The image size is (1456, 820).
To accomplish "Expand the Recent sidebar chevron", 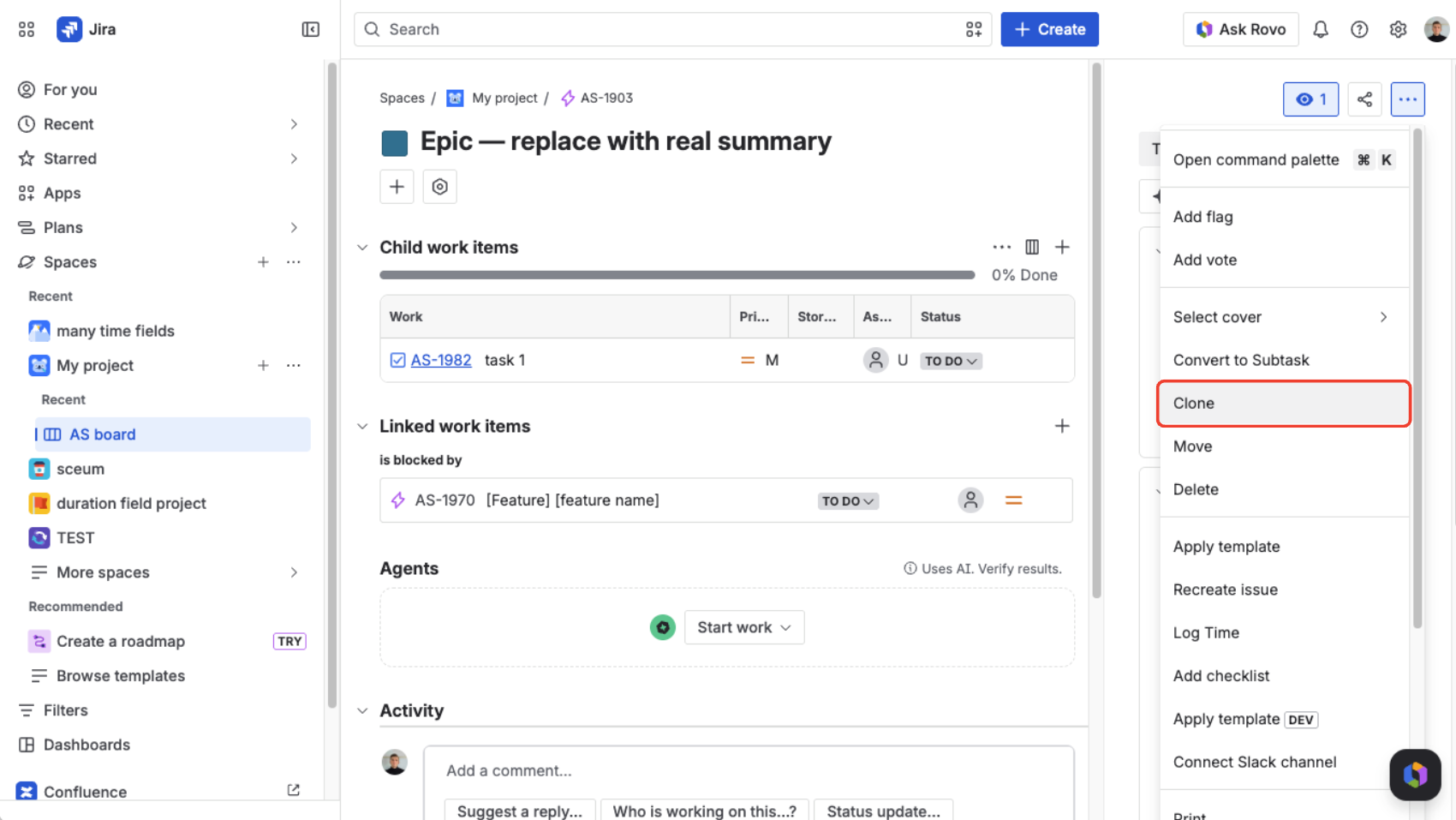I will (294, 124).
